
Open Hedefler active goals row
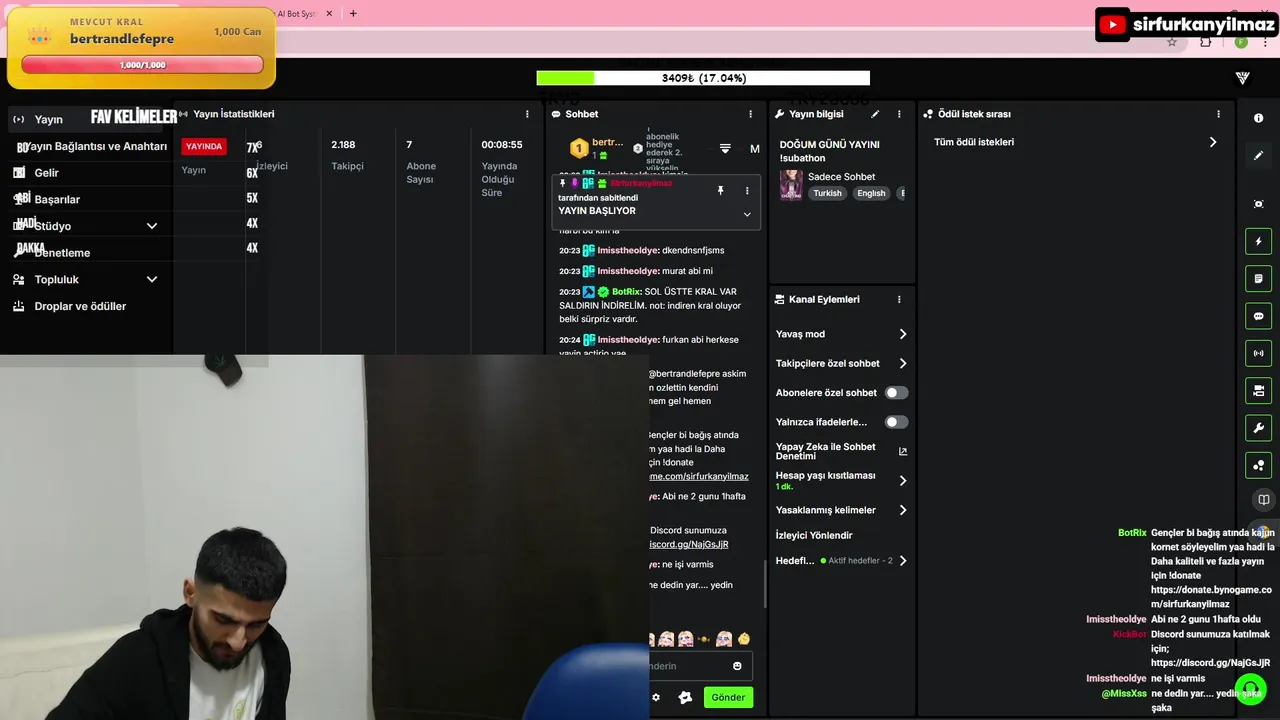[x=841, y=561]
